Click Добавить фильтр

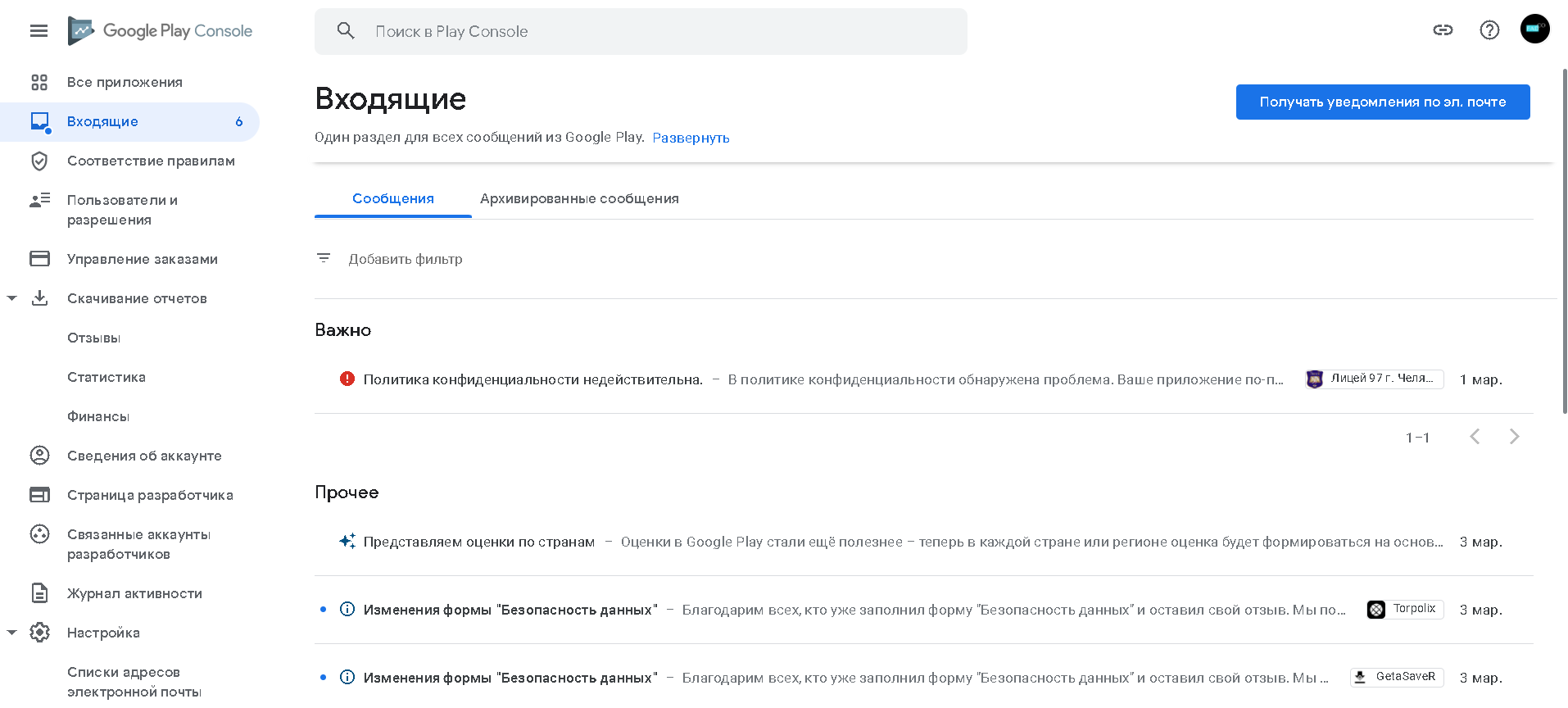pos(406,259)
